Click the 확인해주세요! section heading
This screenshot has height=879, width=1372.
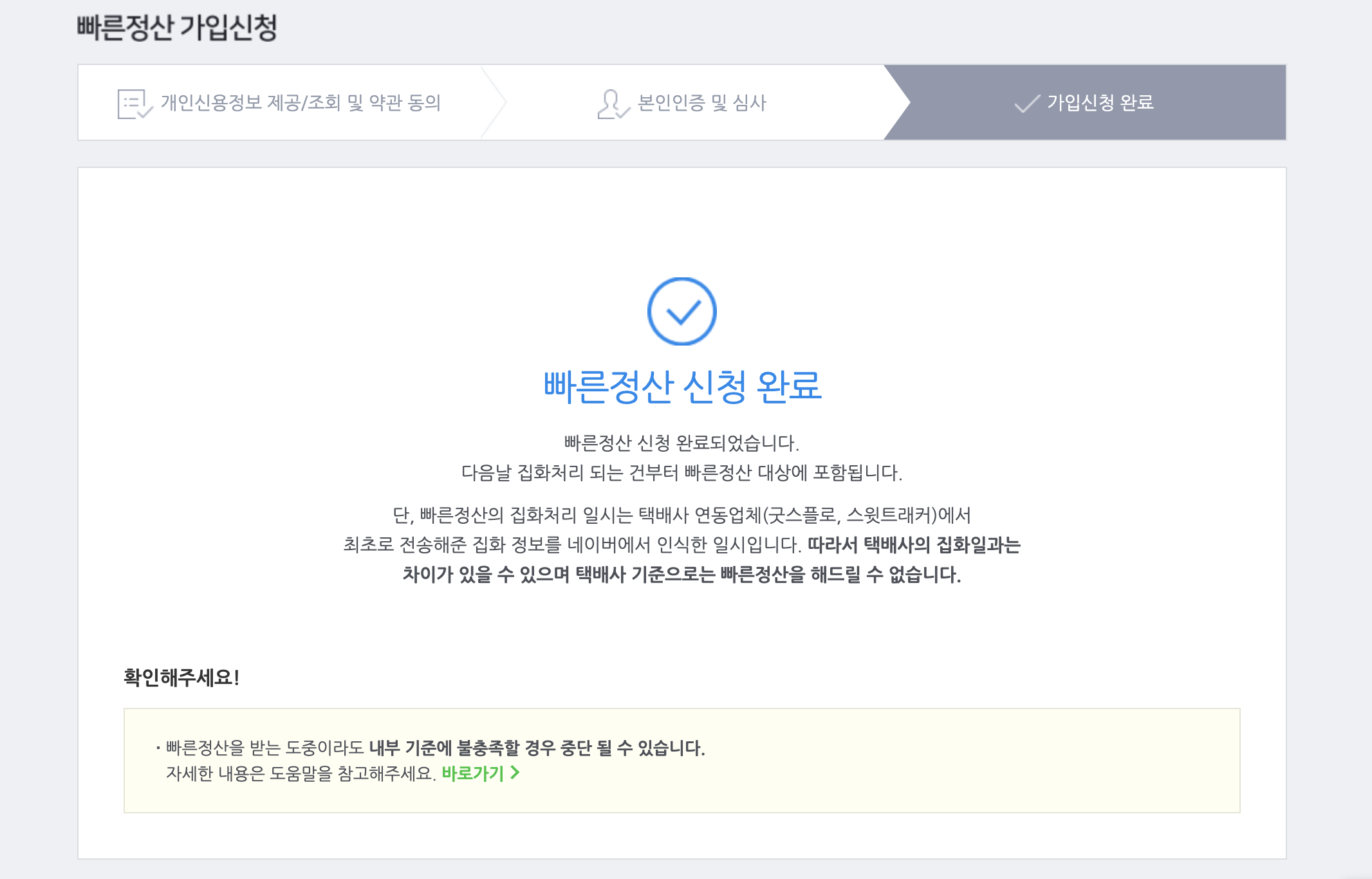pyautogui.click(x=181, y=678)
